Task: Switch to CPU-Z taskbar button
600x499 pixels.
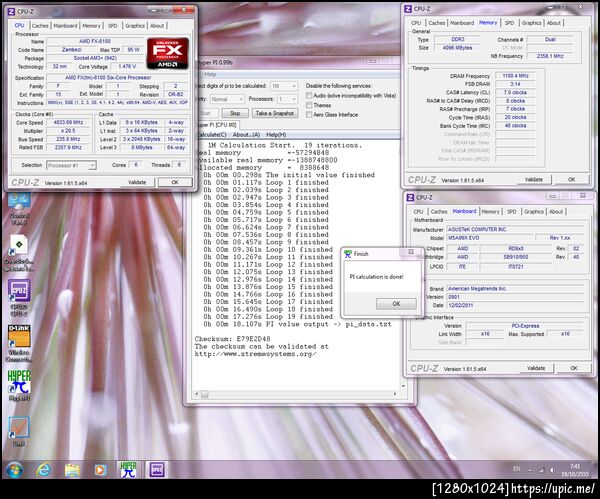Action: point(157,469)
